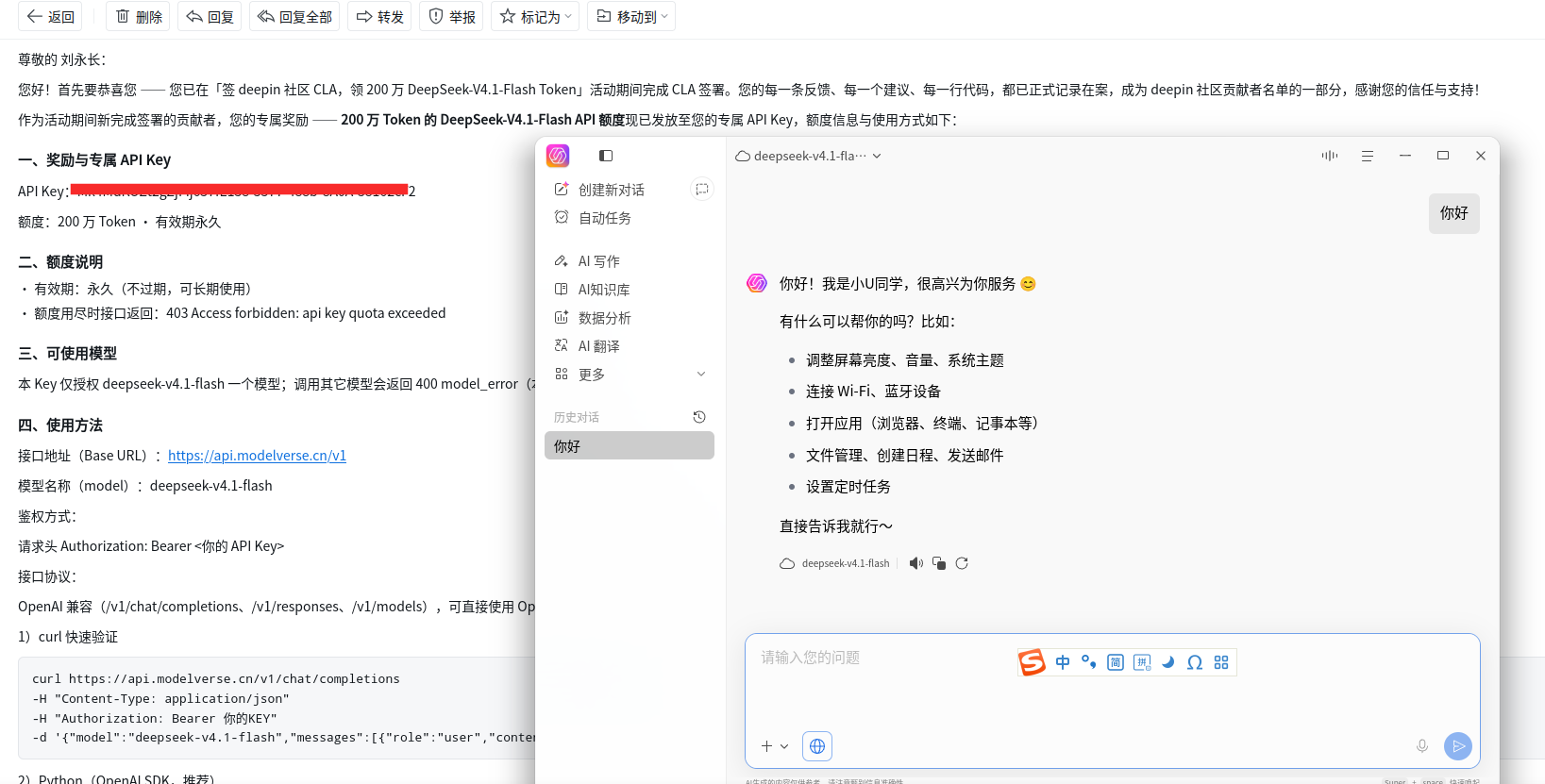This screenshot has width=1545, height=784.
Task: Click the Sogou input method logo
Action: pos(1032,662)
